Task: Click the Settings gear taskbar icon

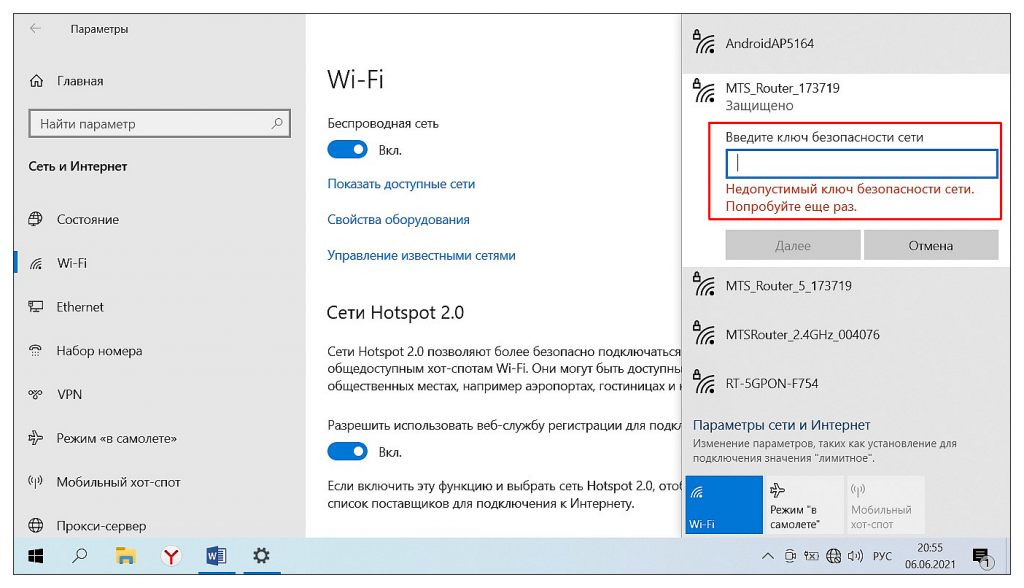Action: (261, 555)
